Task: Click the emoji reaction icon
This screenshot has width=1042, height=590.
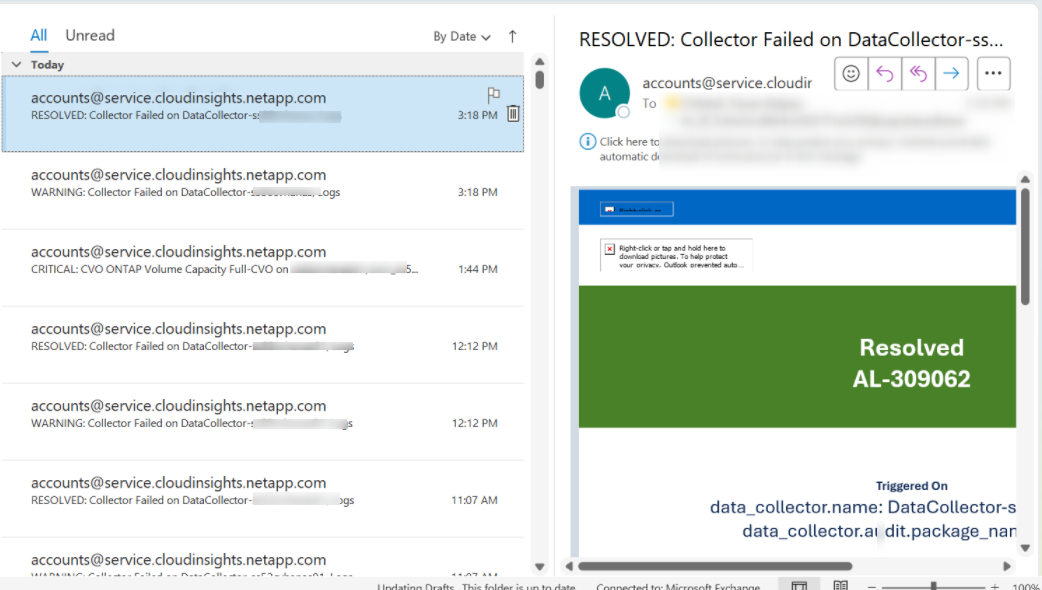Action: click(851, 73)
